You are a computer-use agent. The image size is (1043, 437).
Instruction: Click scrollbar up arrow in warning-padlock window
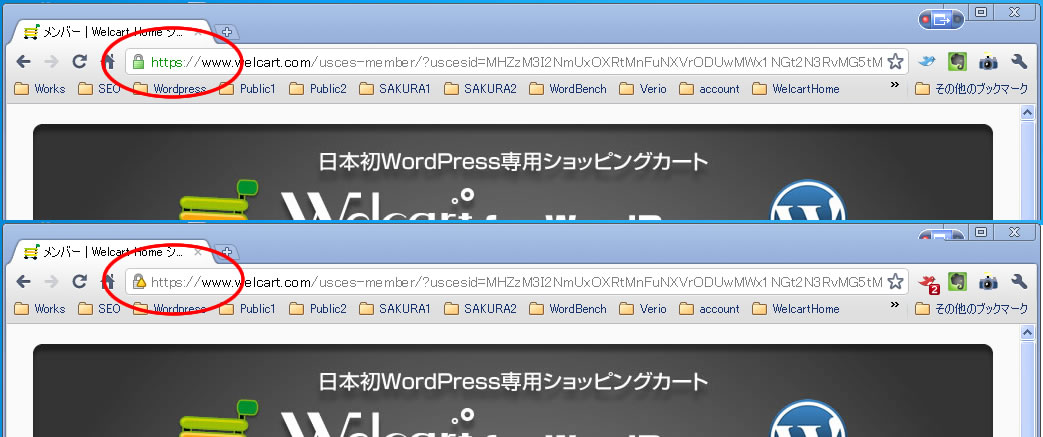click(x=1028, y=333)
